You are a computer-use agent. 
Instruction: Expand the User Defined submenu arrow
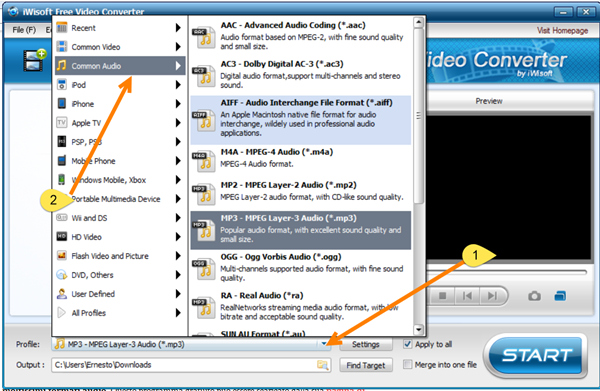tap(178, 294)
